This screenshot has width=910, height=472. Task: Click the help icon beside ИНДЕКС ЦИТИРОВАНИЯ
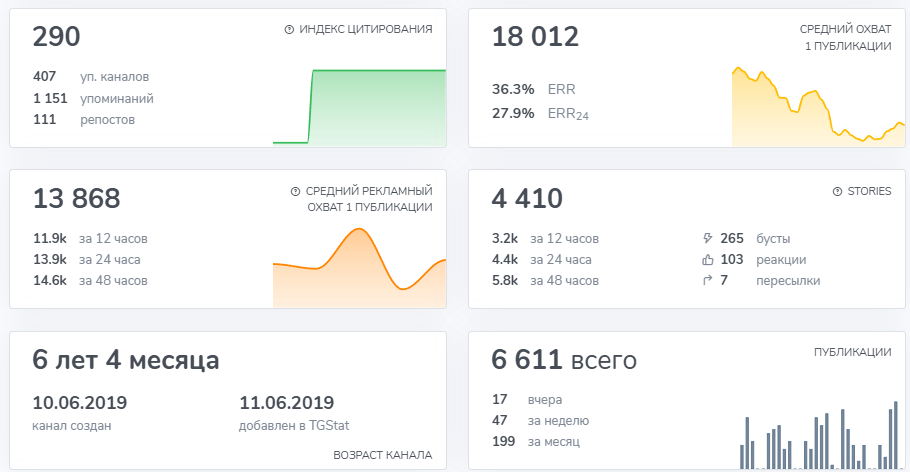290,30
